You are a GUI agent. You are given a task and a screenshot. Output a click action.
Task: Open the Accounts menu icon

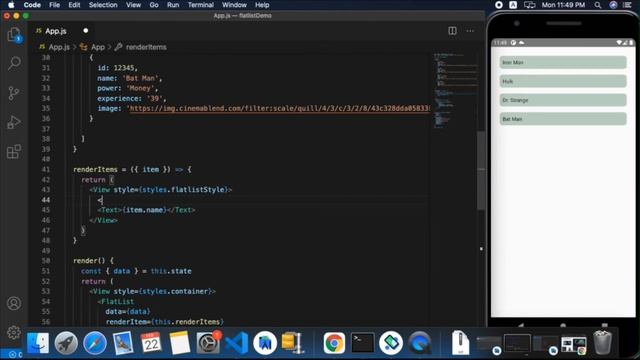(x=14, y=303)
